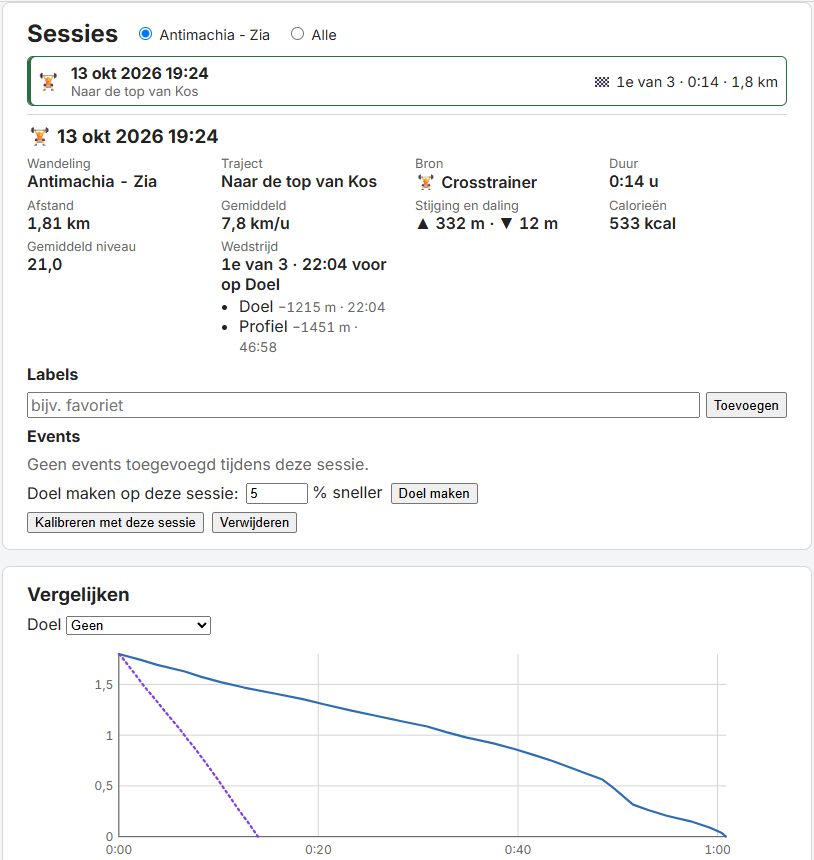Click the Doel −1215 m list entry
Viewport: 814px width, 860px height.
pyautogui.click(x=312, y=307)
